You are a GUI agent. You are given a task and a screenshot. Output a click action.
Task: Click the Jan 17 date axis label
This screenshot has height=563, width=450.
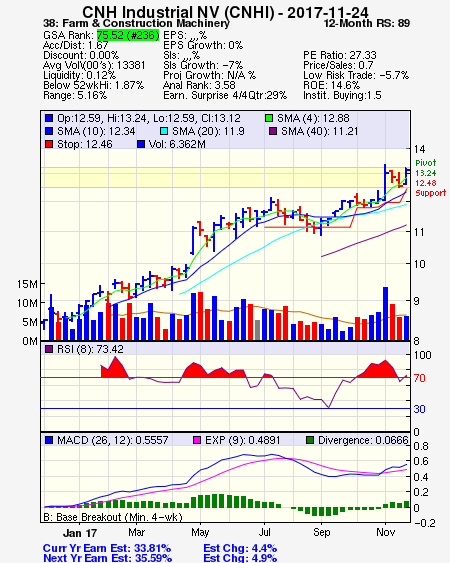(x=80, y=533)
